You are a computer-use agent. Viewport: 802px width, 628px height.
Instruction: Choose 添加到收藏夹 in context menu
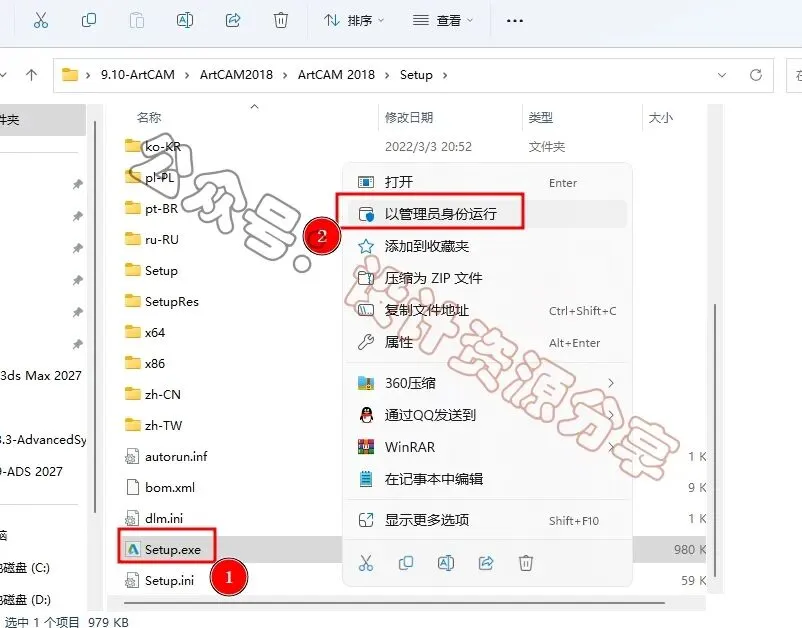coord(487,246)
